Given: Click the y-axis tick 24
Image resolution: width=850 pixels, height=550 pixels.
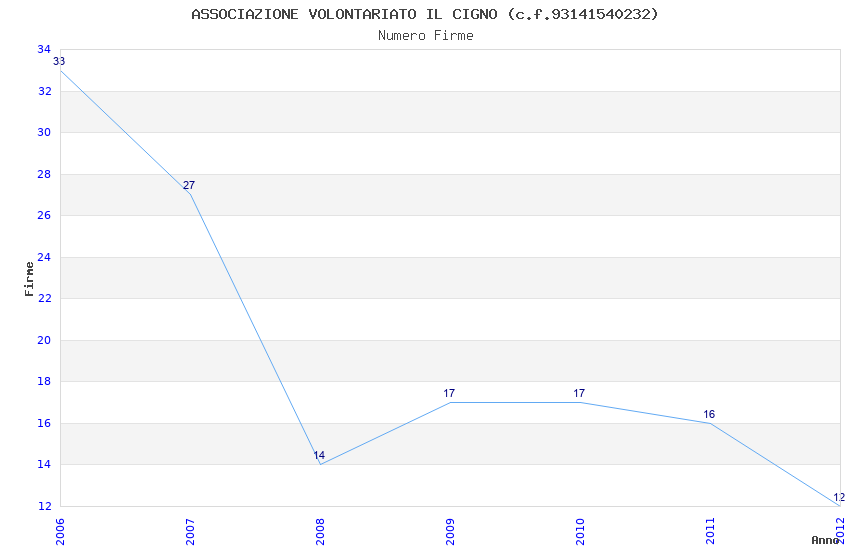Looking at the screenshot, I should point(44,257).
